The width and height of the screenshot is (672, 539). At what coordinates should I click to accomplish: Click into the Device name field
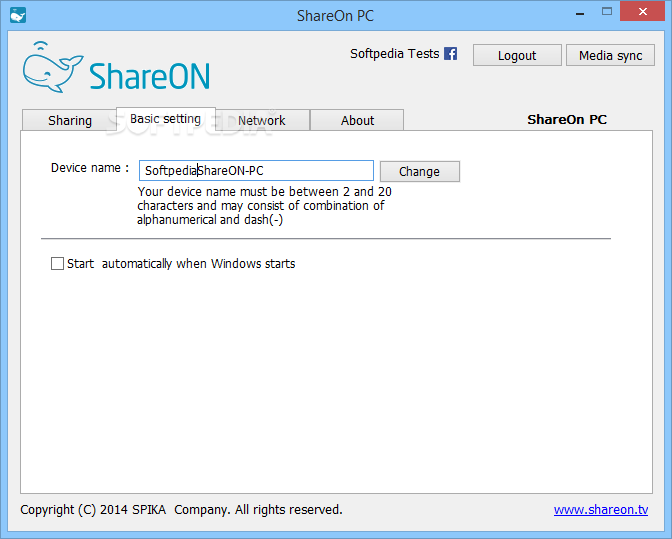(x=256, y=171)
